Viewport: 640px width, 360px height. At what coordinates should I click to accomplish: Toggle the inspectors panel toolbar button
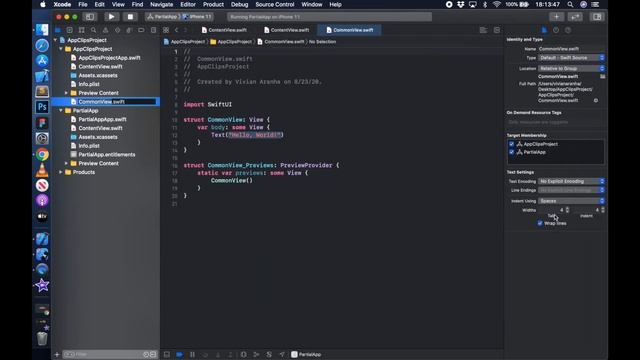pyautogui.click(x=597, y=17)
